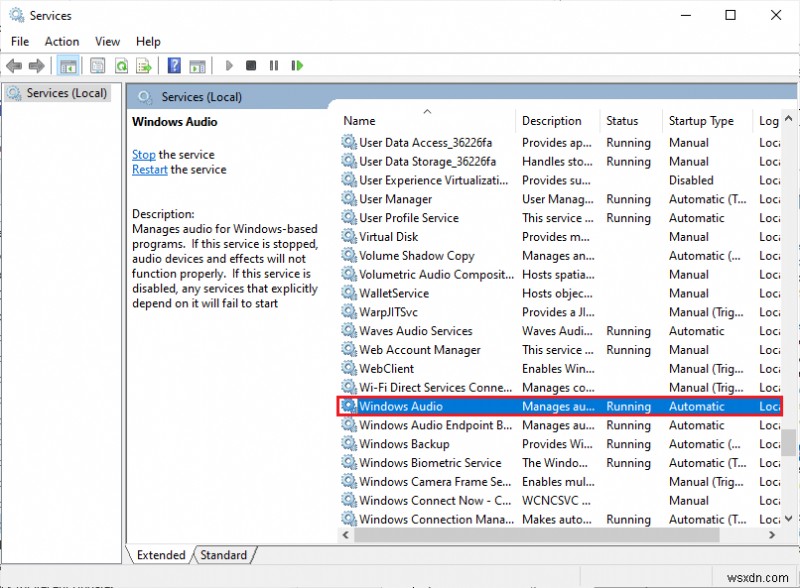Open the blue Help toolbar icon

click(x=174, y=66)
